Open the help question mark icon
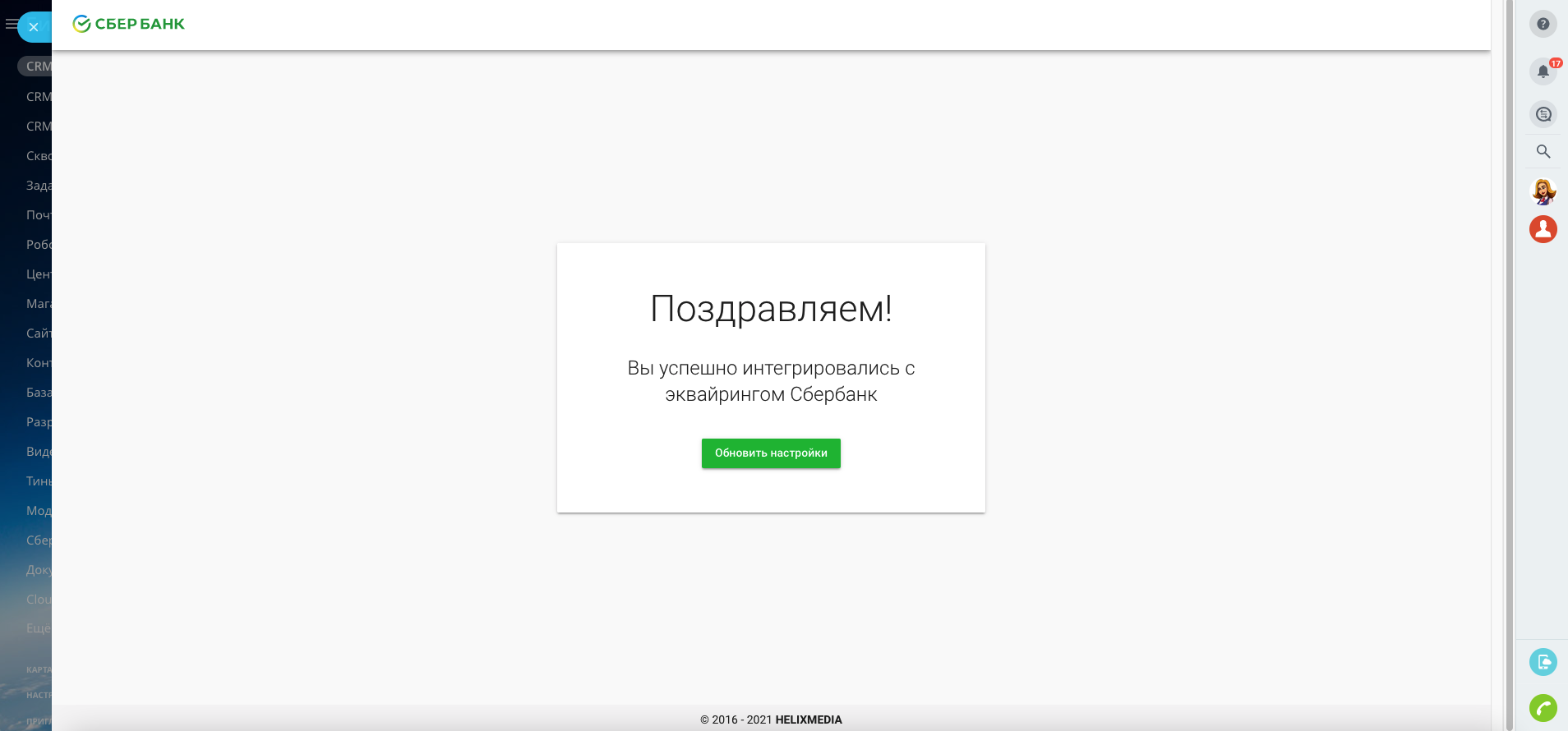This screenshot has width=1568, height=731. 1543,24
